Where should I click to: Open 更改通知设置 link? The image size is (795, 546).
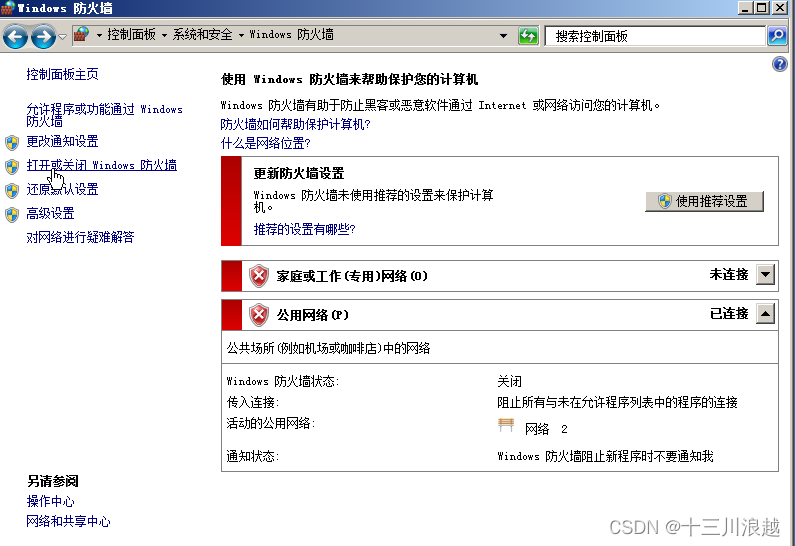[62, 141]
